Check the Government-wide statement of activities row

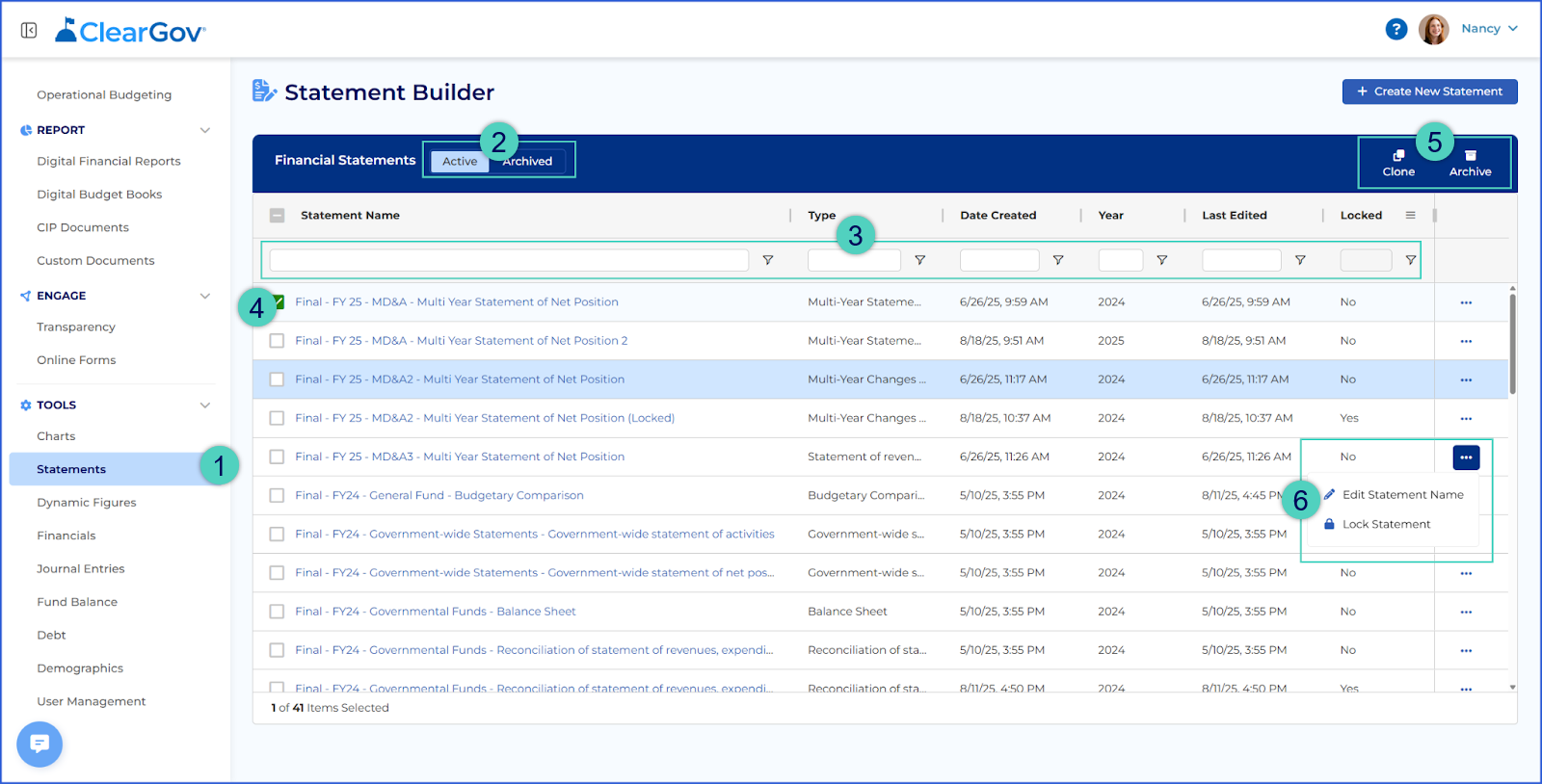click(x=277, y=534)
